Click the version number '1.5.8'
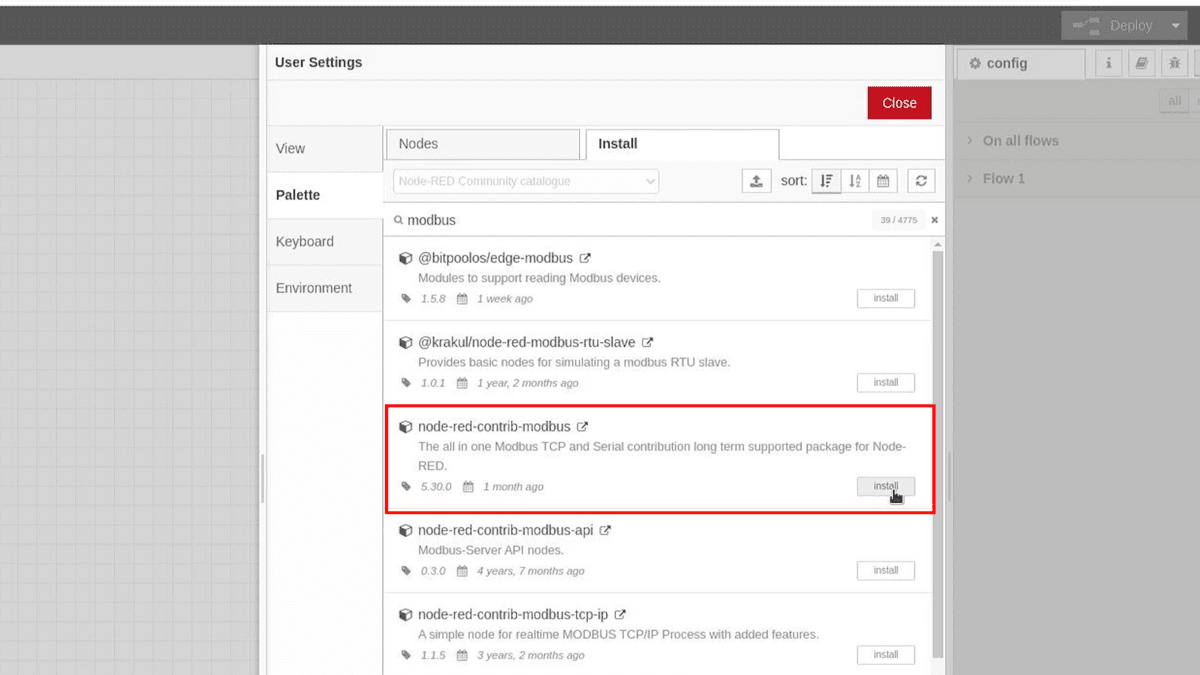1200x675 pixels. point(433,299)
